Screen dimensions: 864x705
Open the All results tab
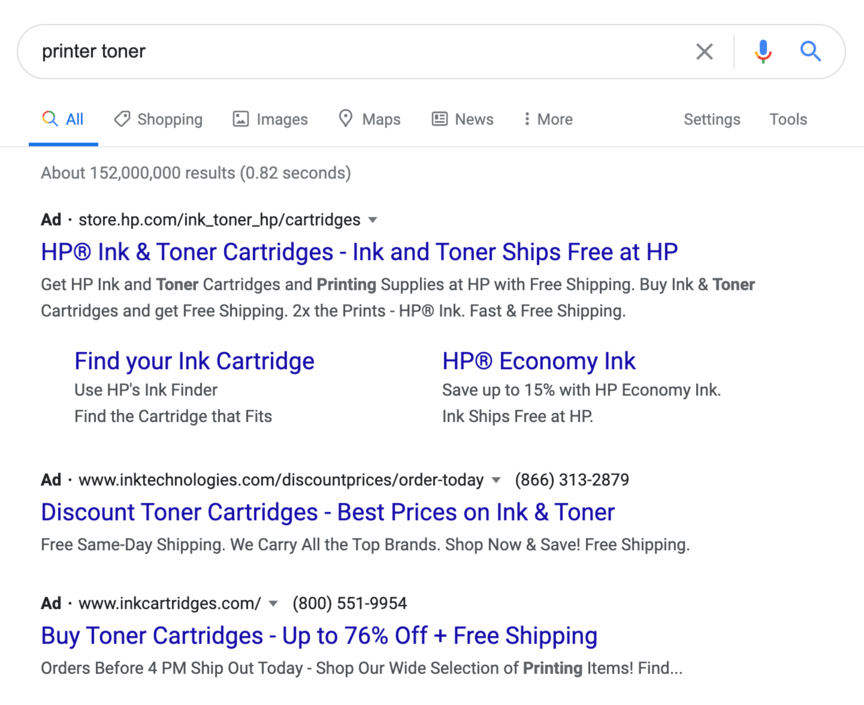point(63,120)
